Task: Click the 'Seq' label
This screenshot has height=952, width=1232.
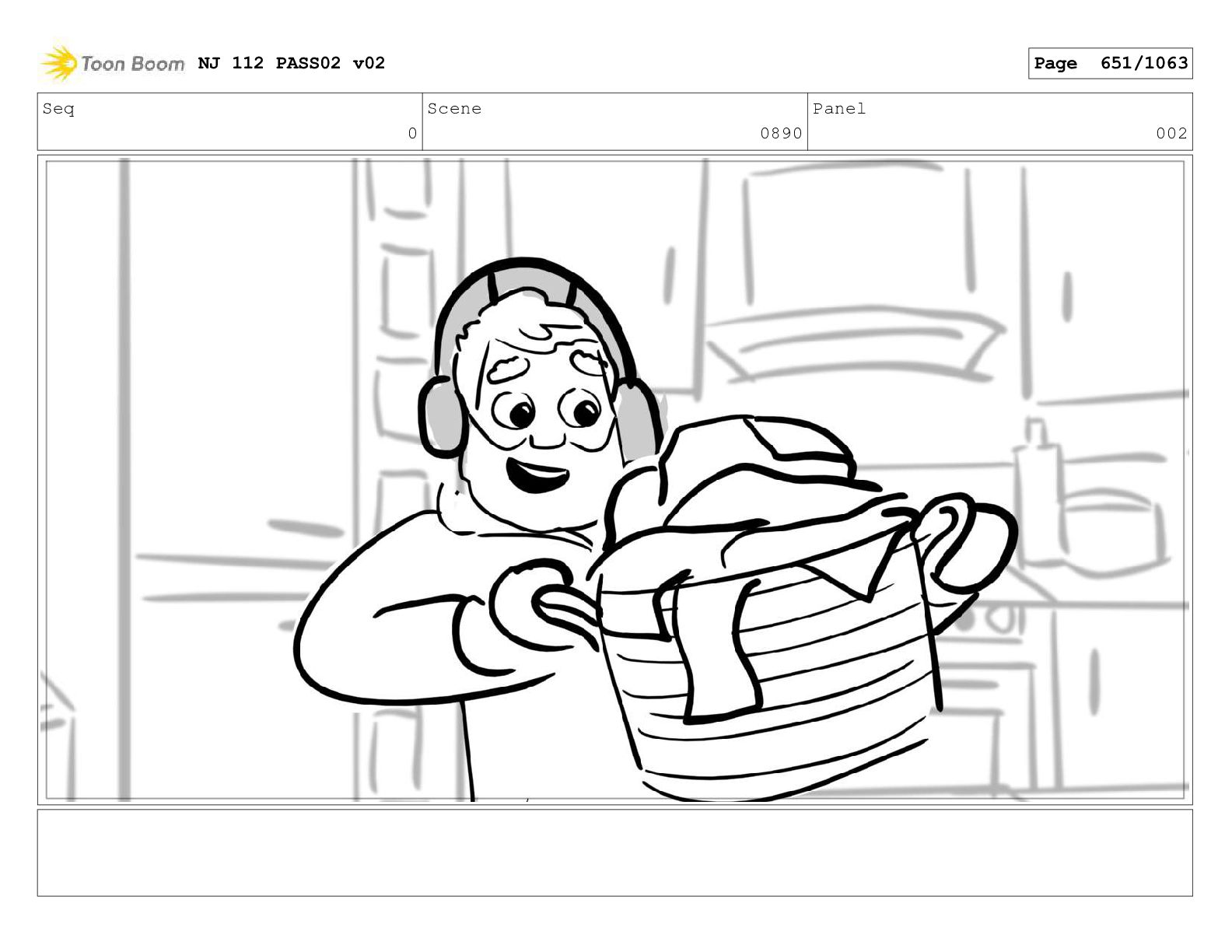Action: [58, 109]
